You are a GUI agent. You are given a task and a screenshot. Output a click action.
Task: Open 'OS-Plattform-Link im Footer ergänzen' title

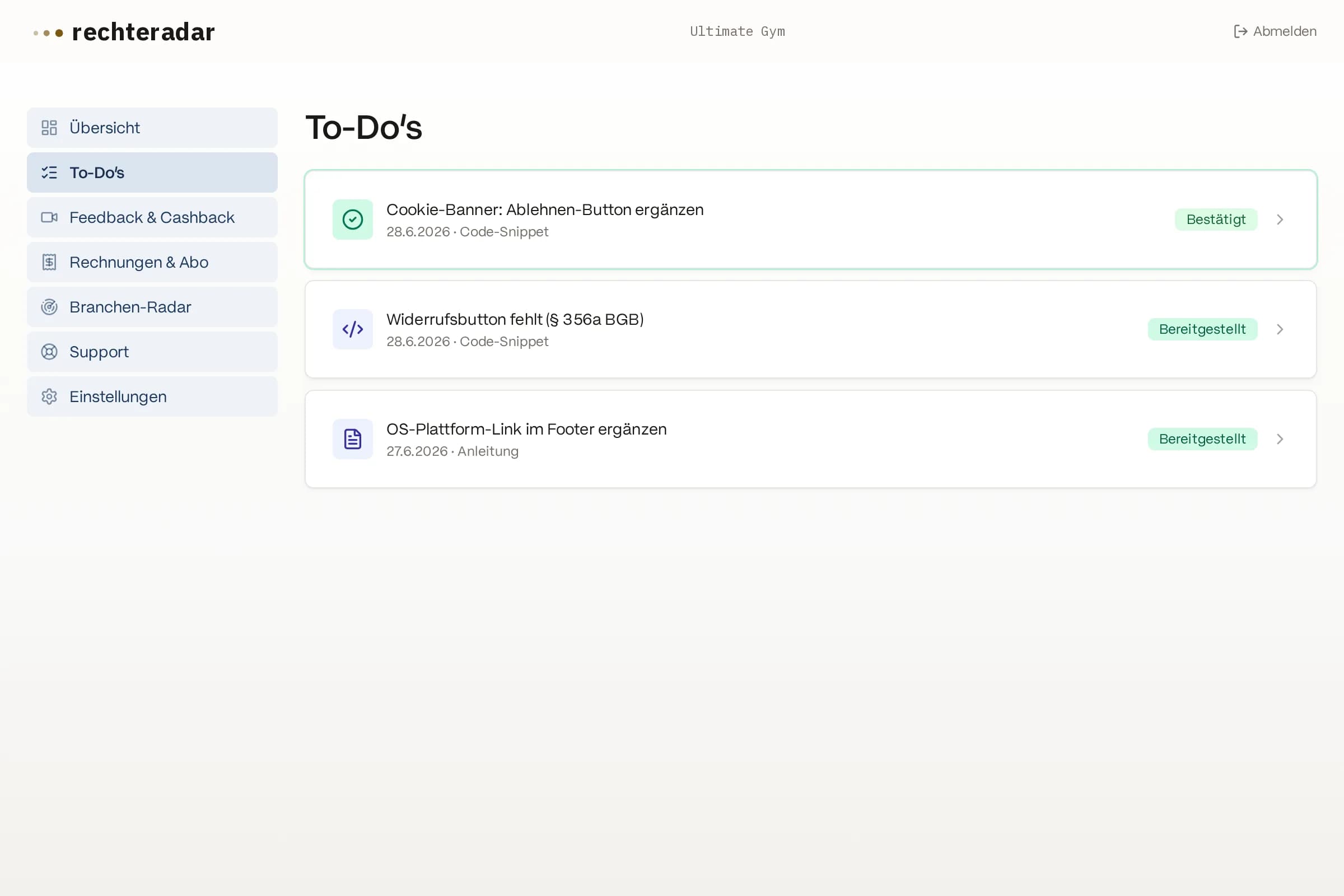point(526,429)
